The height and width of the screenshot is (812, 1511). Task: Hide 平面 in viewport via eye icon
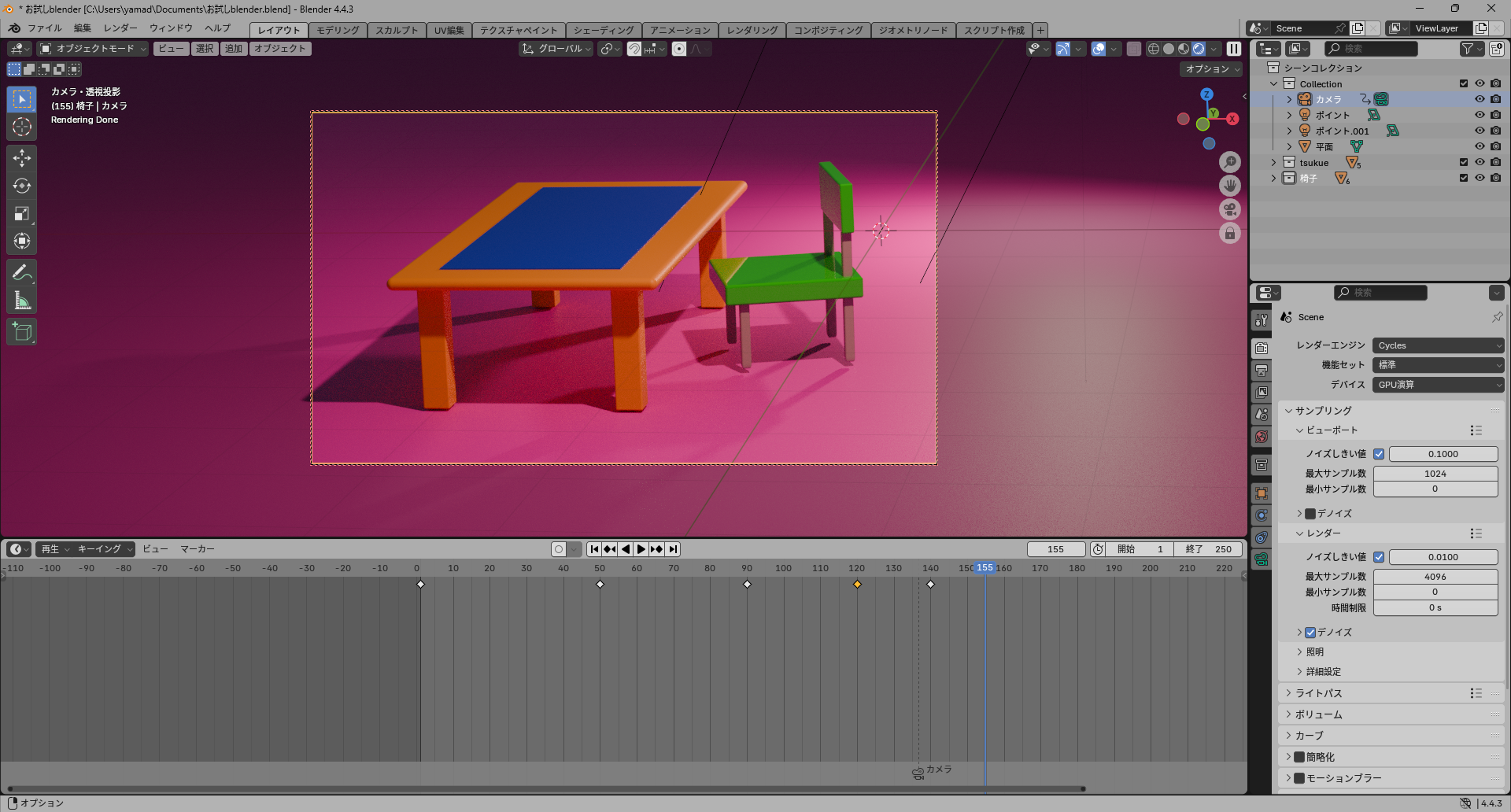[x=1480, y=146]
